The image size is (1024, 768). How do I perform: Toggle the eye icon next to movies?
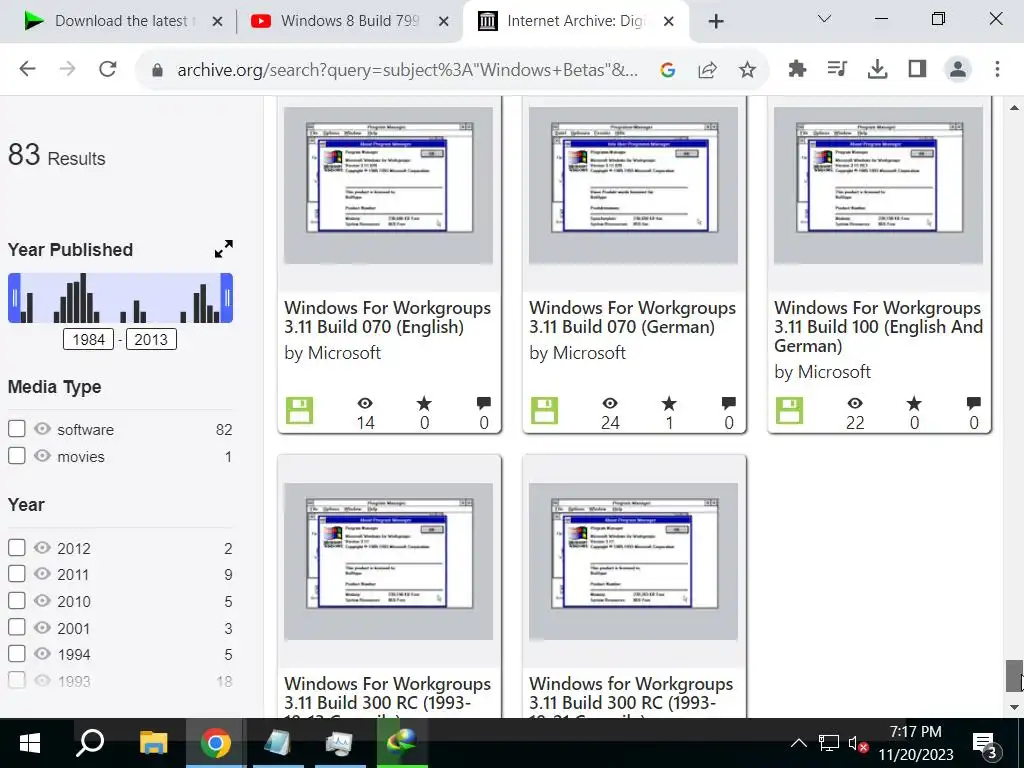[42, 455]
